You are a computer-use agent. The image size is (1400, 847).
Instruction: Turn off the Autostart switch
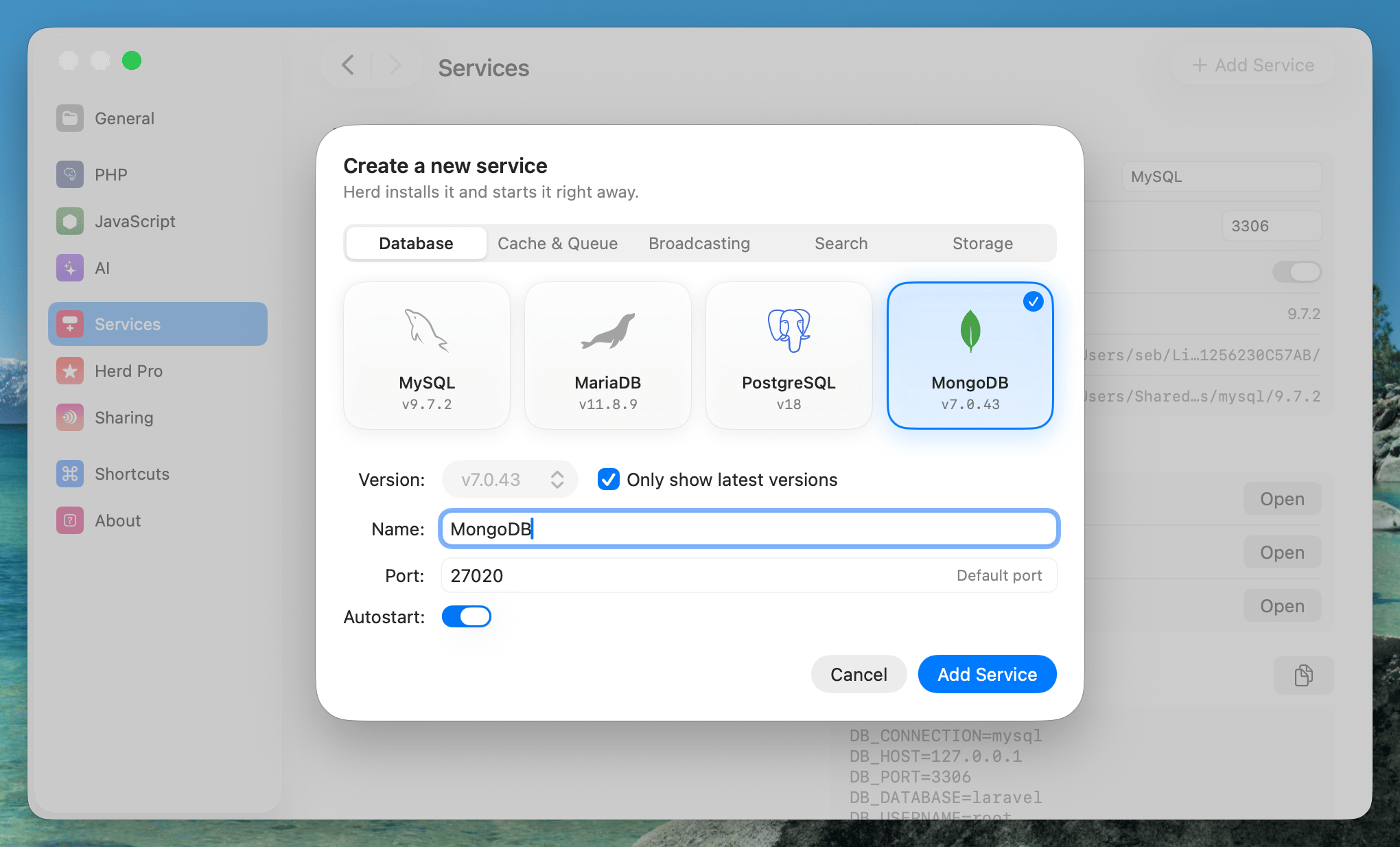point(467,616)
